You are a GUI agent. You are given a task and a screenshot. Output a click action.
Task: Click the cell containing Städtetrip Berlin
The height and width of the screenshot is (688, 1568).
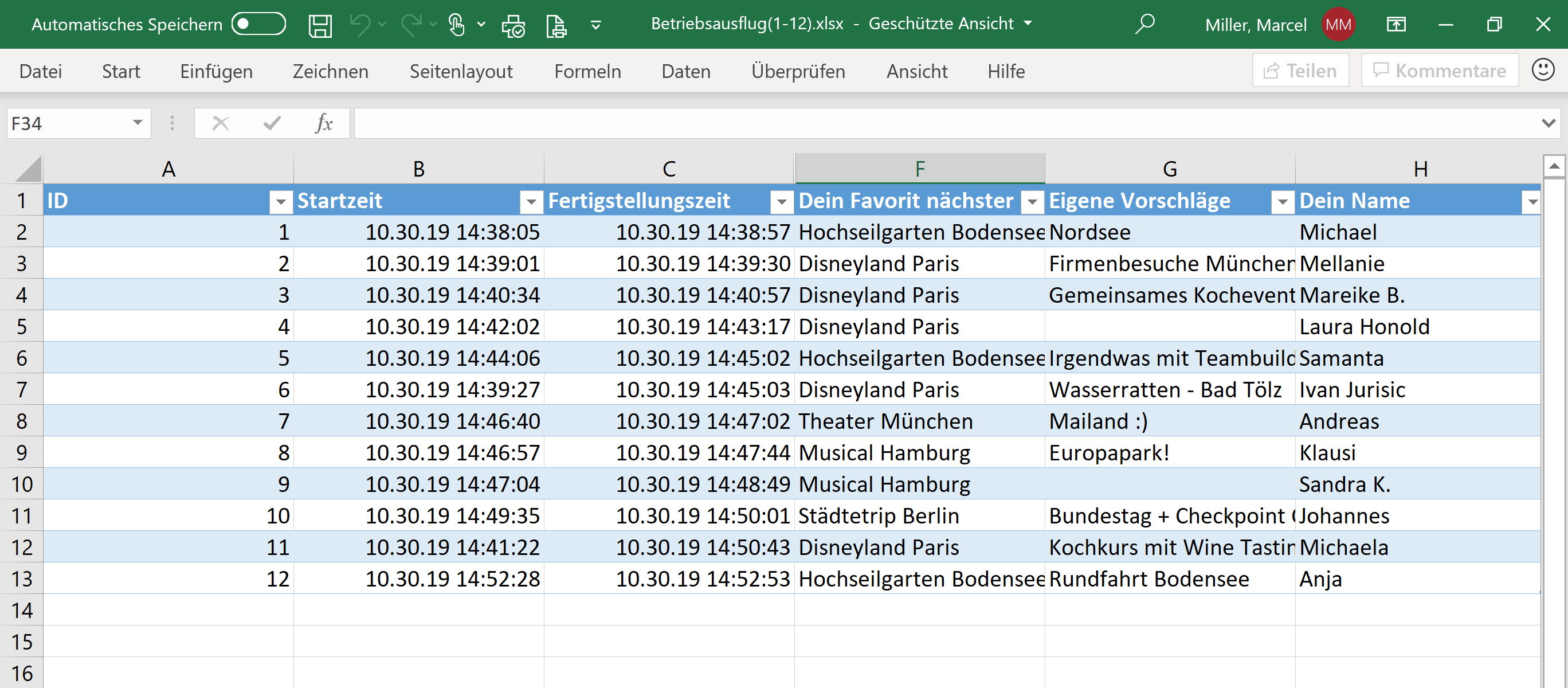[920, 515]
